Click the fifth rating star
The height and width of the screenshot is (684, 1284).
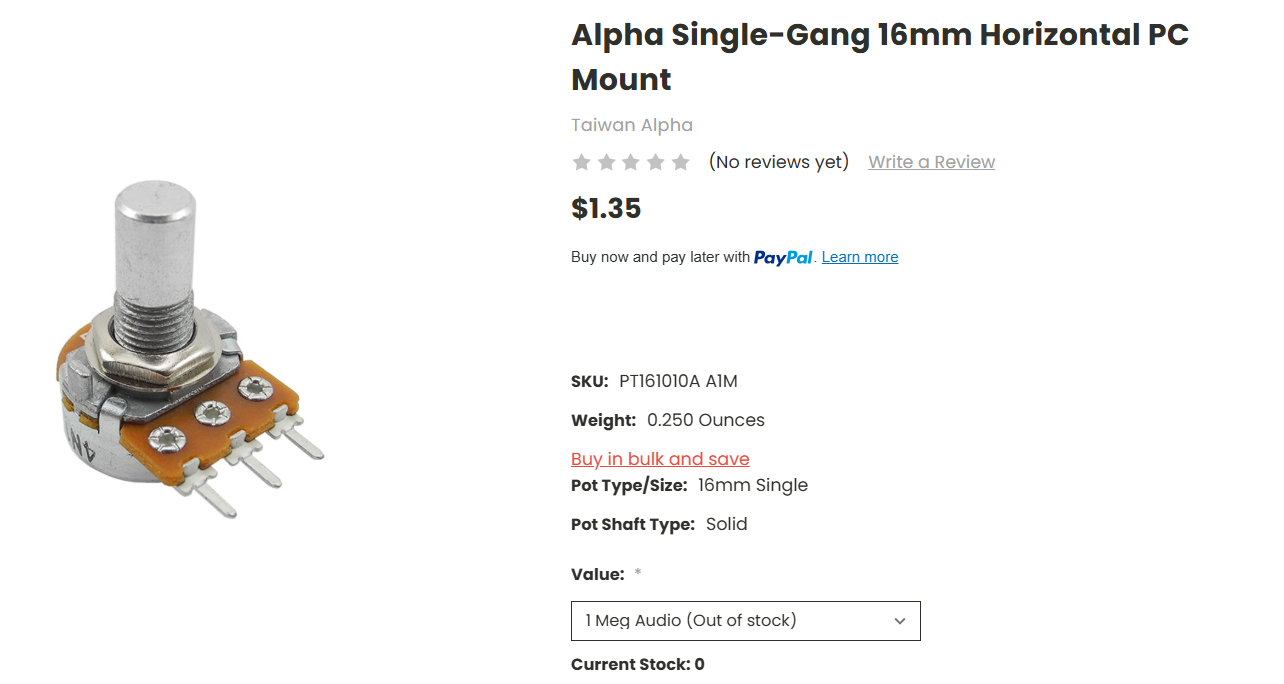click(681, 162)
